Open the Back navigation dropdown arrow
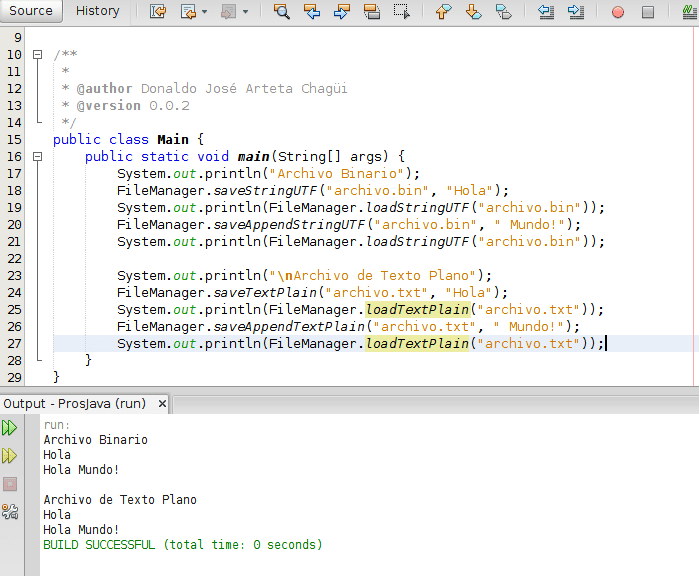This screenshot has width=699, height=576. tap(205, 12)
